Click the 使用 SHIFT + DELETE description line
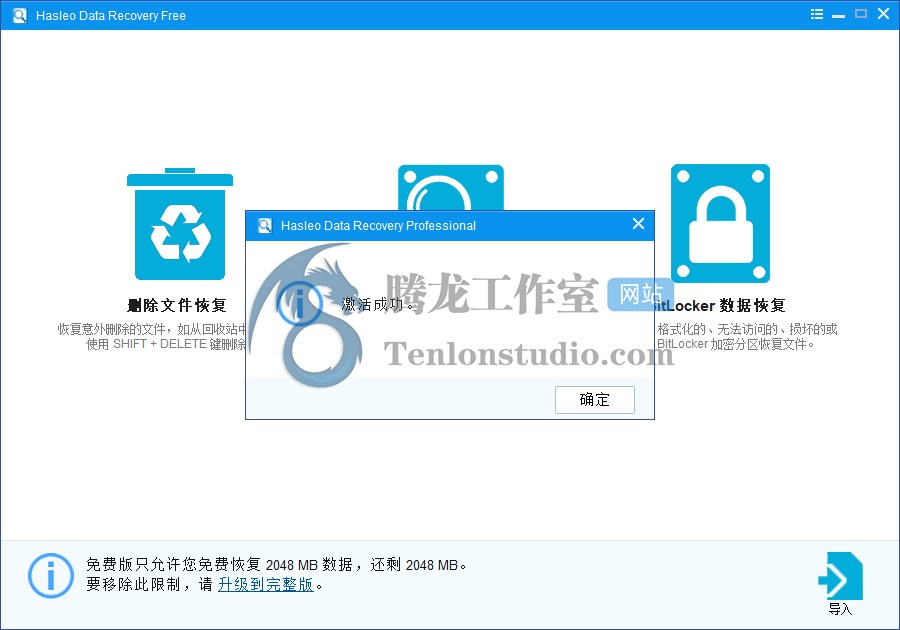 [x=166, y=344]
